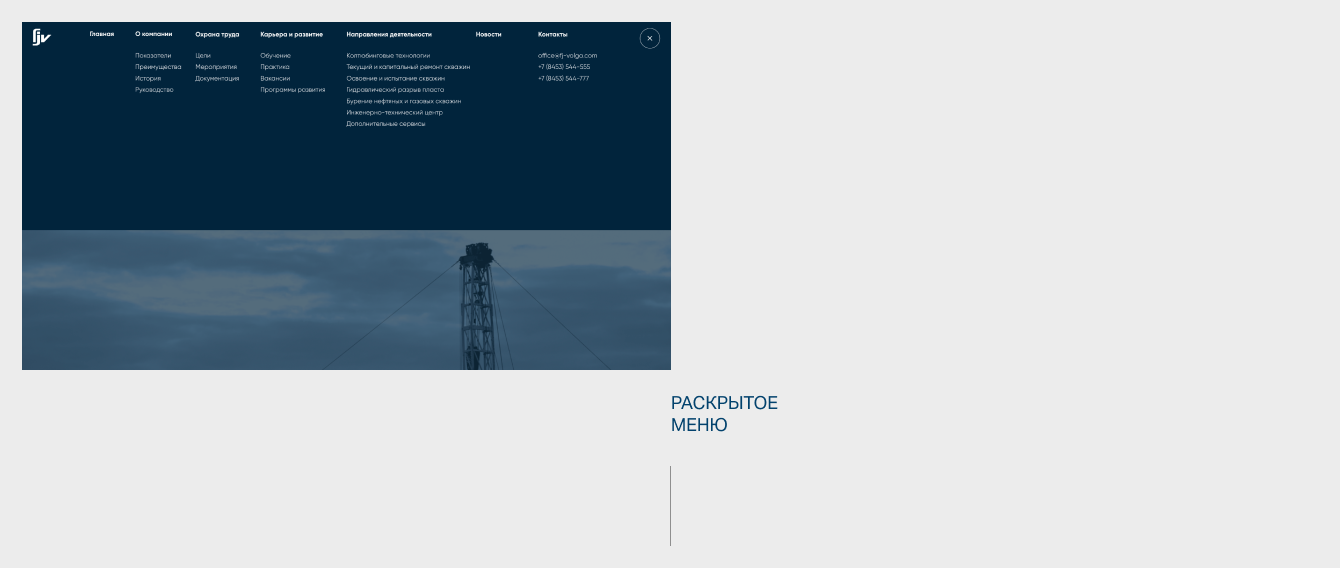Open the Цели link under Охрана труда

click(203, 55)
